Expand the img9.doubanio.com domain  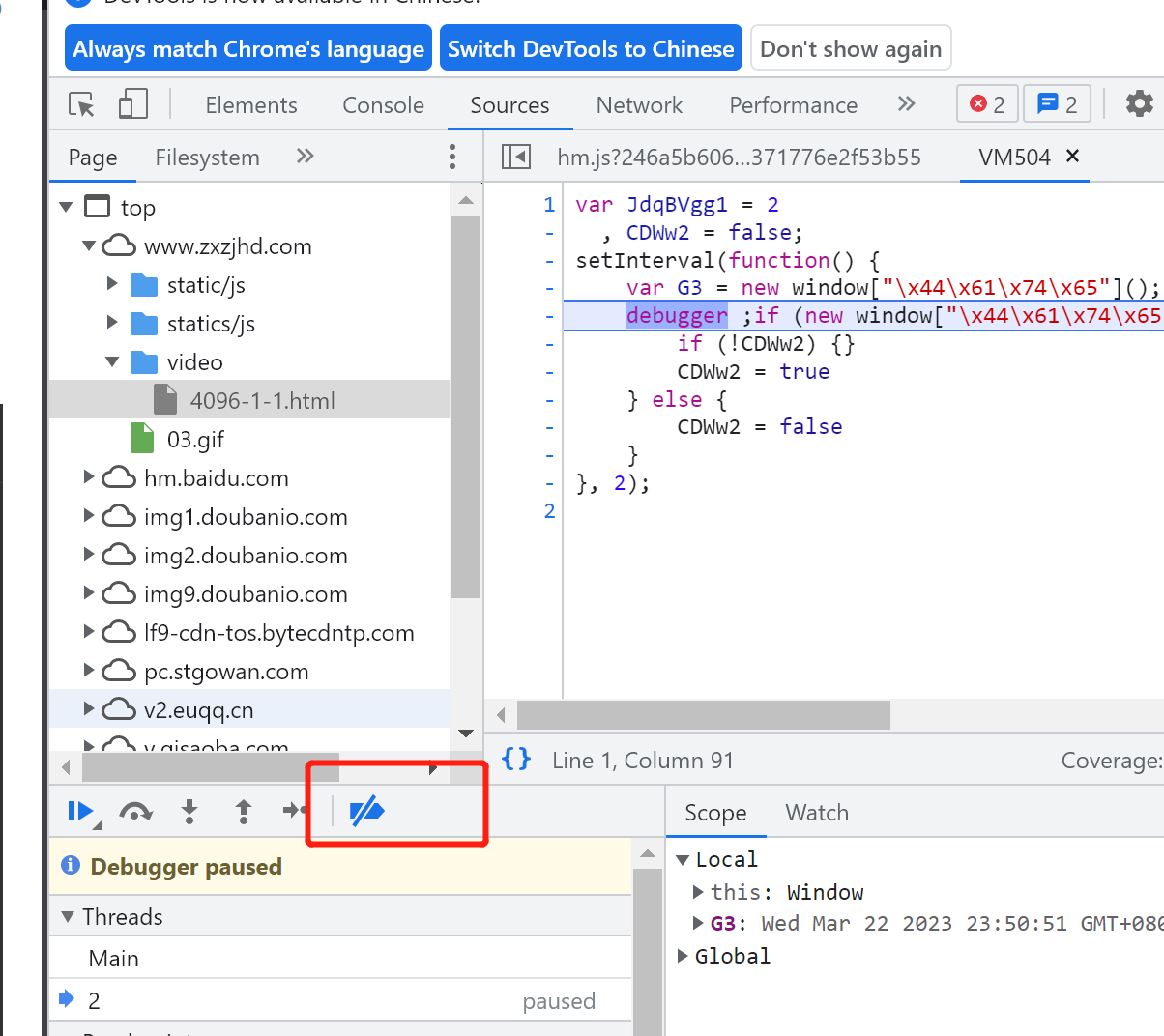[89, 593]
